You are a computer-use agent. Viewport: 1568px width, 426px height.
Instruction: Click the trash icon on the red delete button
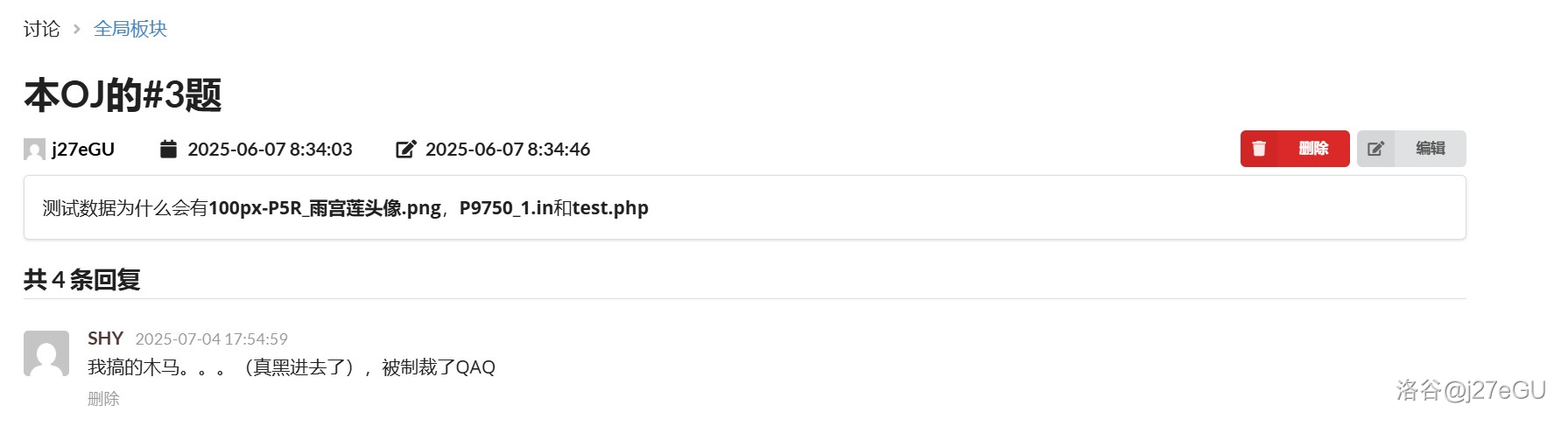pyautogui.click(x=1259, y=149)
